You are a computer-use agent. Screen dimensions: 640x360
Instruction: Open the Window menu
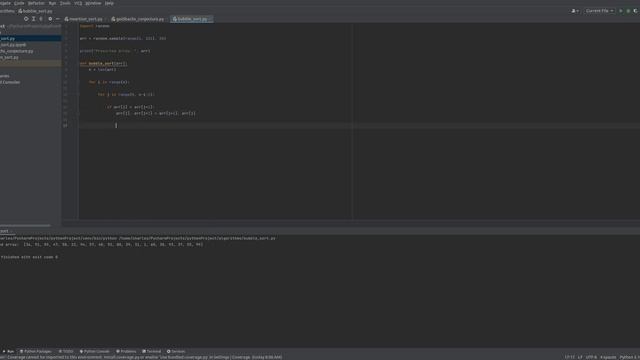(93, 3)
